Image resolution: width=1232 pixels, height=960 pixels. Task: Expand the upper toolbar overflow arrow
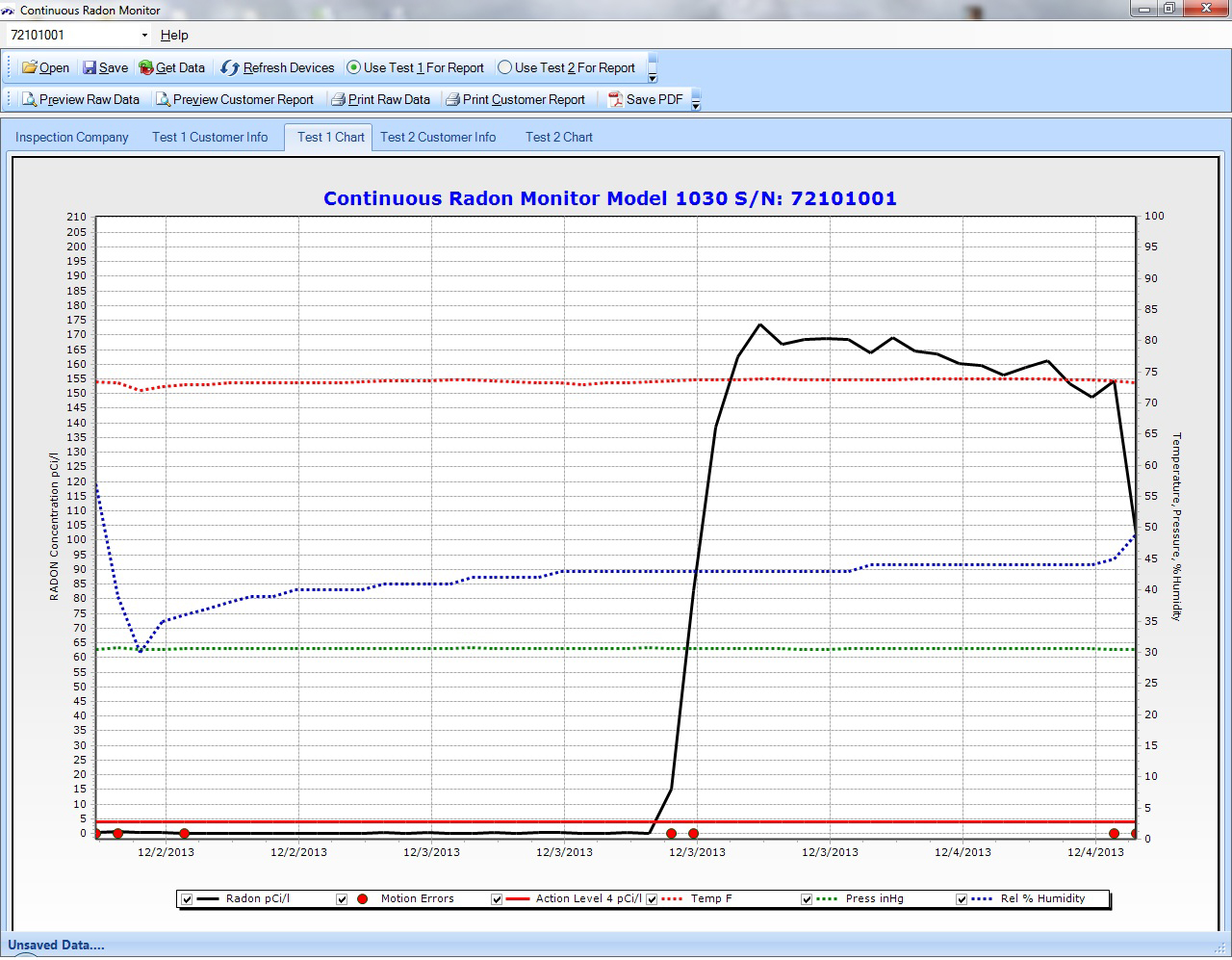tap(653, 77)
